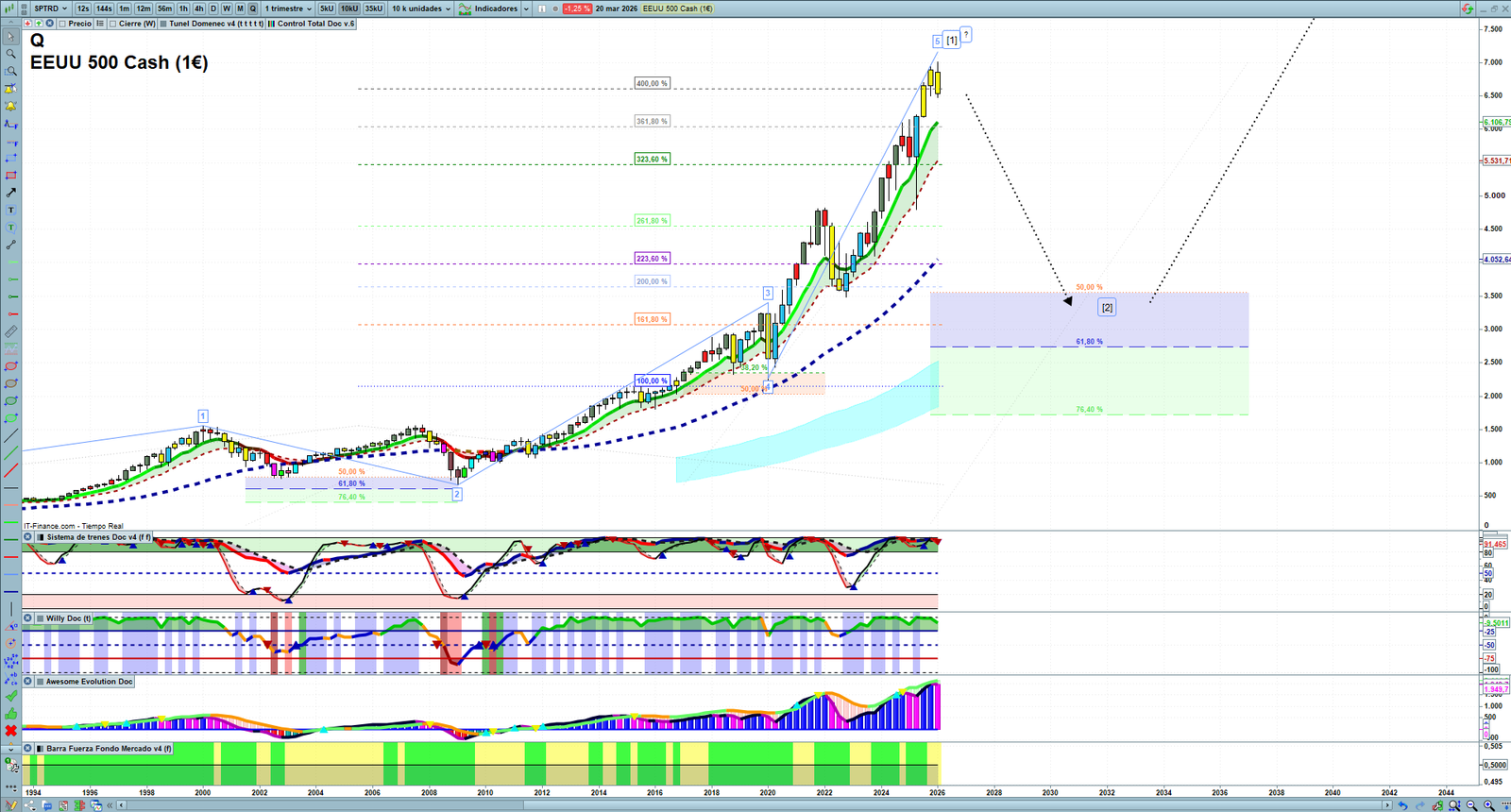Open Barra Fuerza Fondo Mercado v4 settings
The image size is (1511, 812).
[x=40, y=749]
